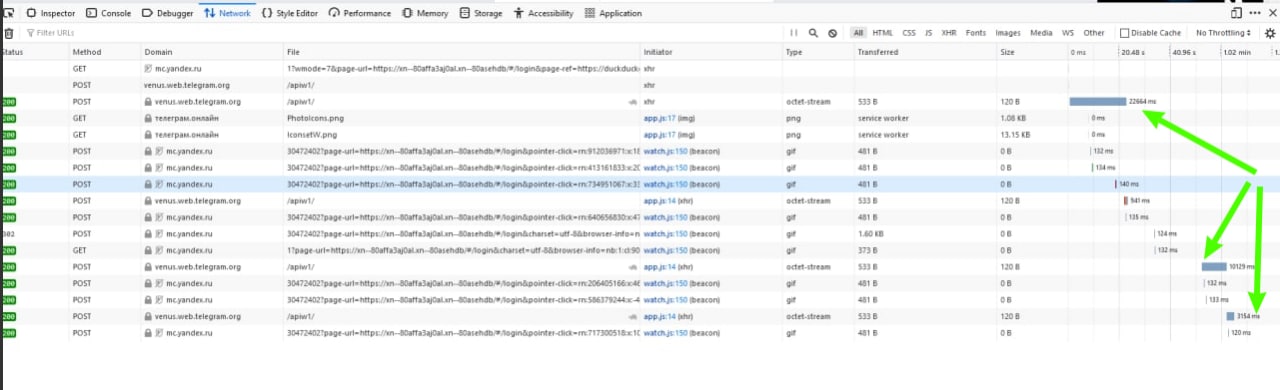Open the No Throttling dropdown
1280x390 pixels.
pos(1223,33)
